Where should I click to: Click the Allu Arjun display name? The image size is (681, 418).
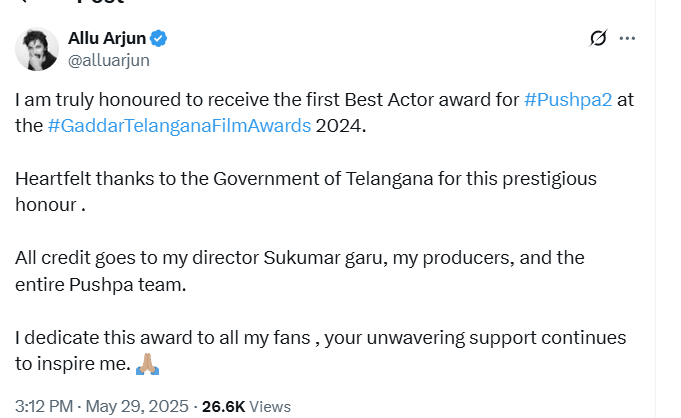[x=107, y=39]
